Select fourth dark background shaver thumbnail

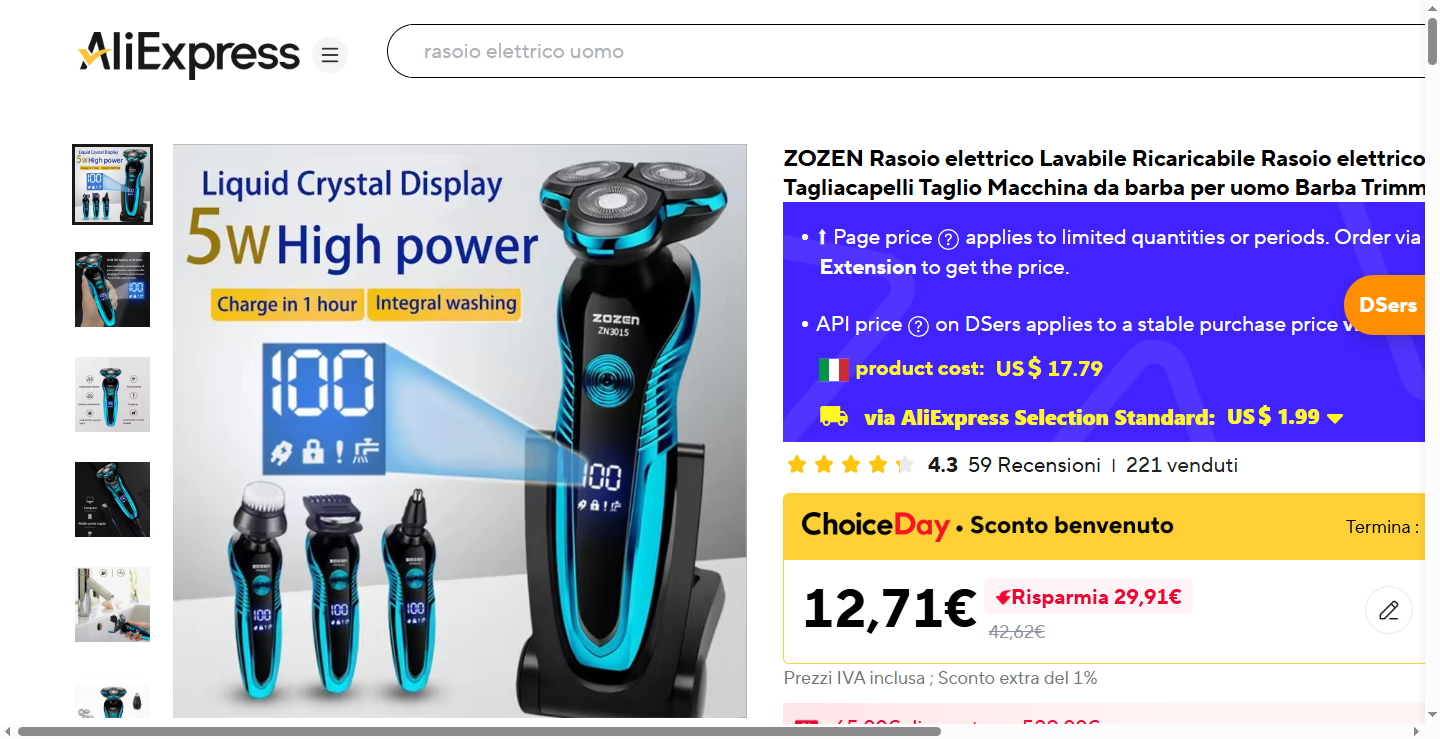coord(112,499)
